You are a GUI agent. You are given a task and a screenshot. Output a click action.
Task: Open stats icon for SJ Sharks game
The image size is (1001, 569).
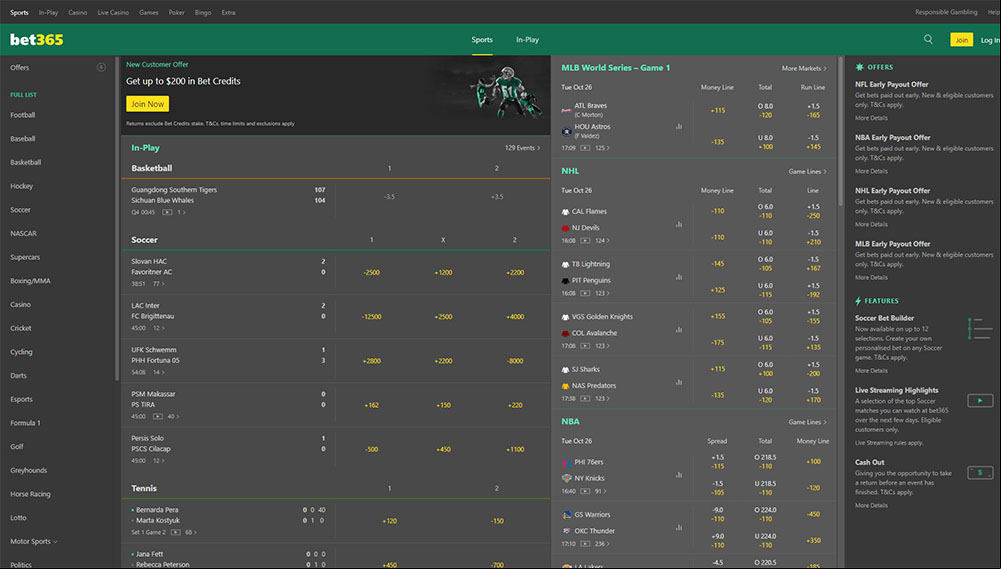coord(679,382)
